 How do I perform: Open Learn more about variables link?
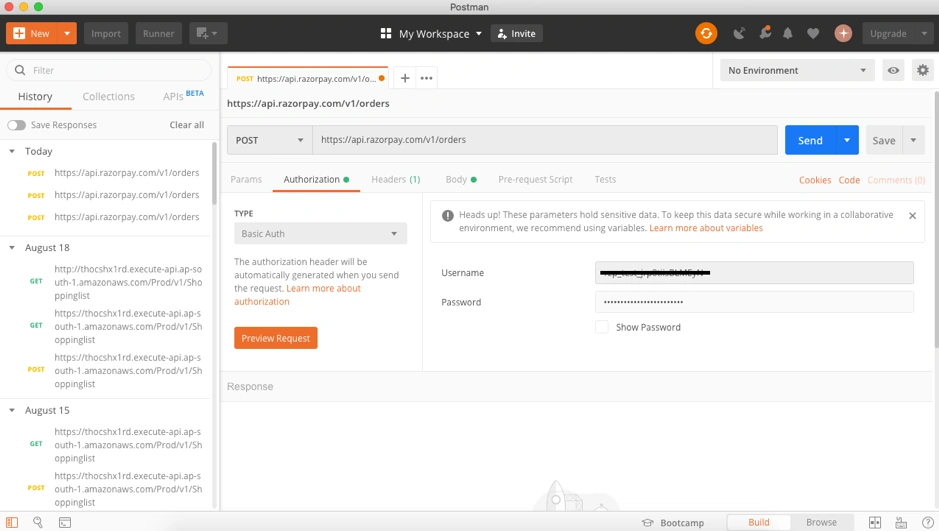click(706, 228)
